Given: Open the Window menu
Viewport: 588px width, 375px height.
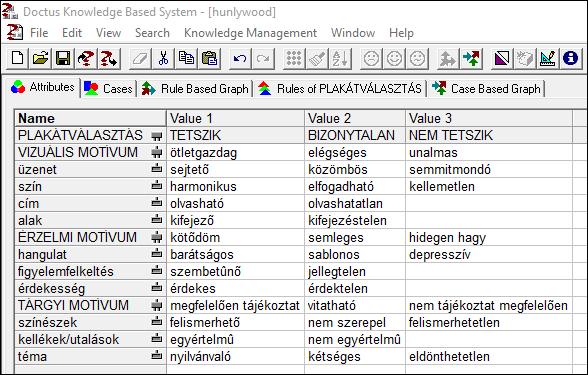Looking at the screenshot, I should tap(353, 33).
